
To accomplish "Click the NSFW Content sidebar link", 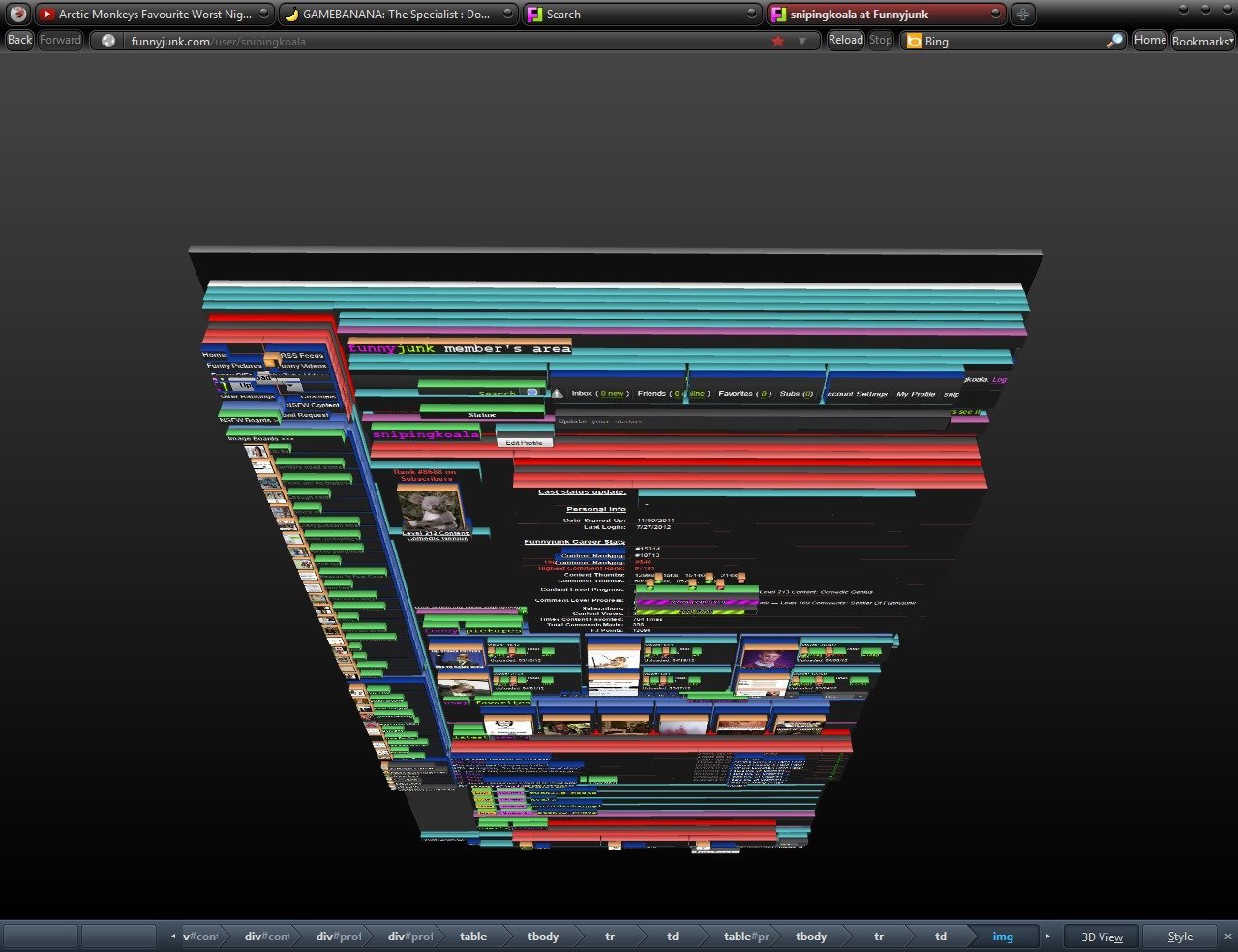I will 312,405.
